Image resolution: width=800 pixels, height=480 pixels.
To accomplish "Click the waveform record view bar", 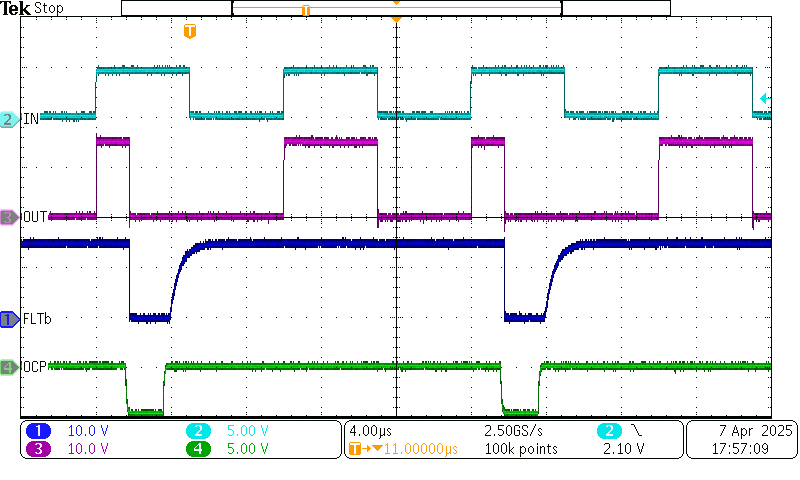I will coord(396,9).
